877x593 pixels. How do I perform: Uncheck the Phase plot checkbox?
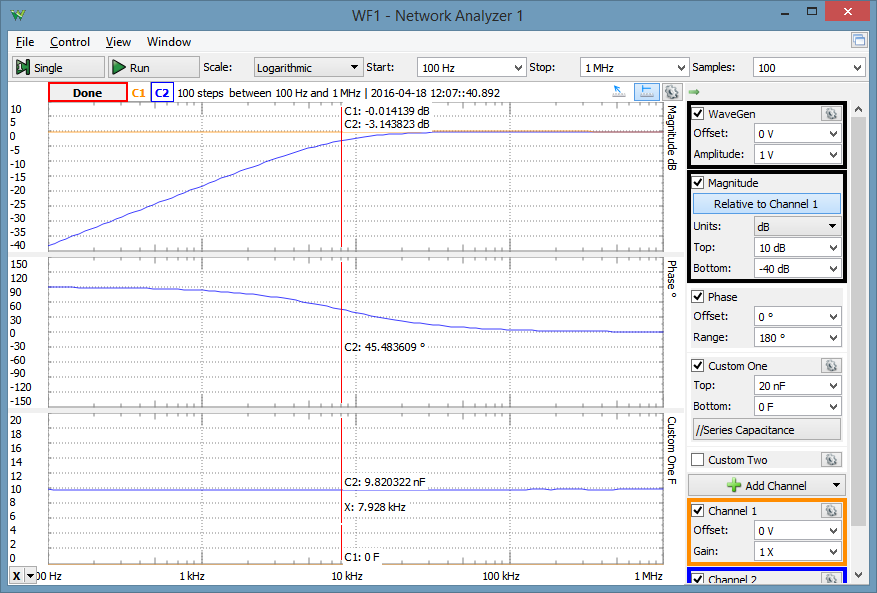tap(698, 297)
